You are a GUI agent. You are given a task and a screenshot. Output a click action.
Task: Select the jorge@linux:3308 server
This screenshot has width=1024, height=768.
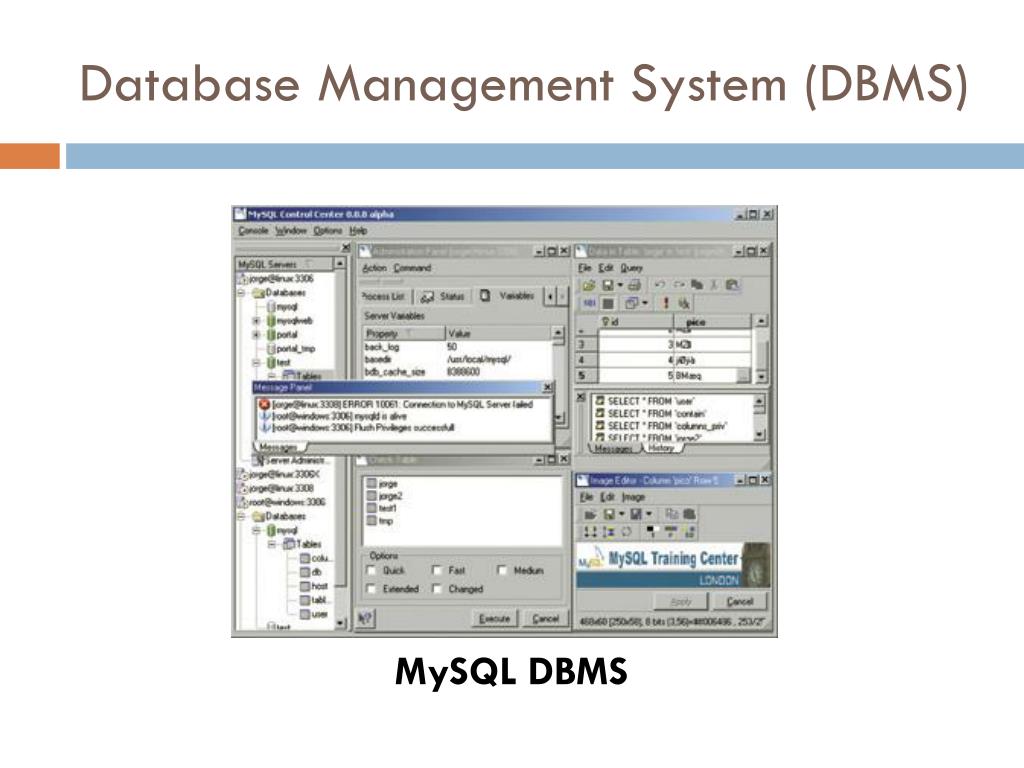coord(276,488)
